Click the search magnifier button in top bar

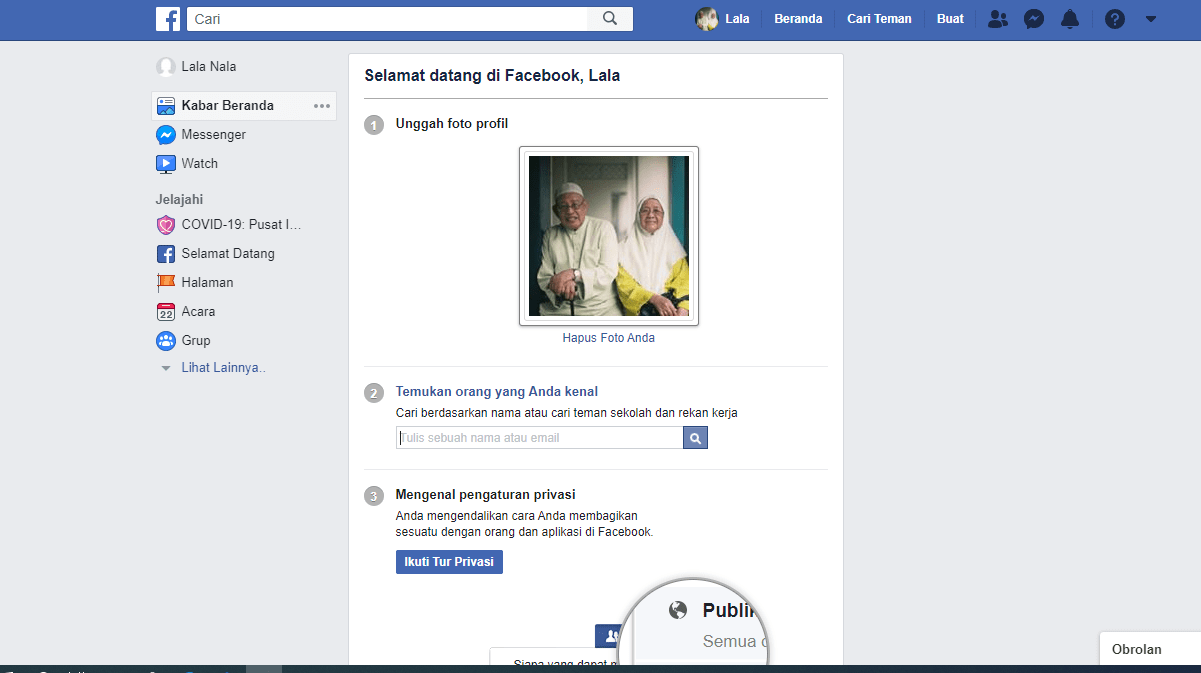[610, 19]
